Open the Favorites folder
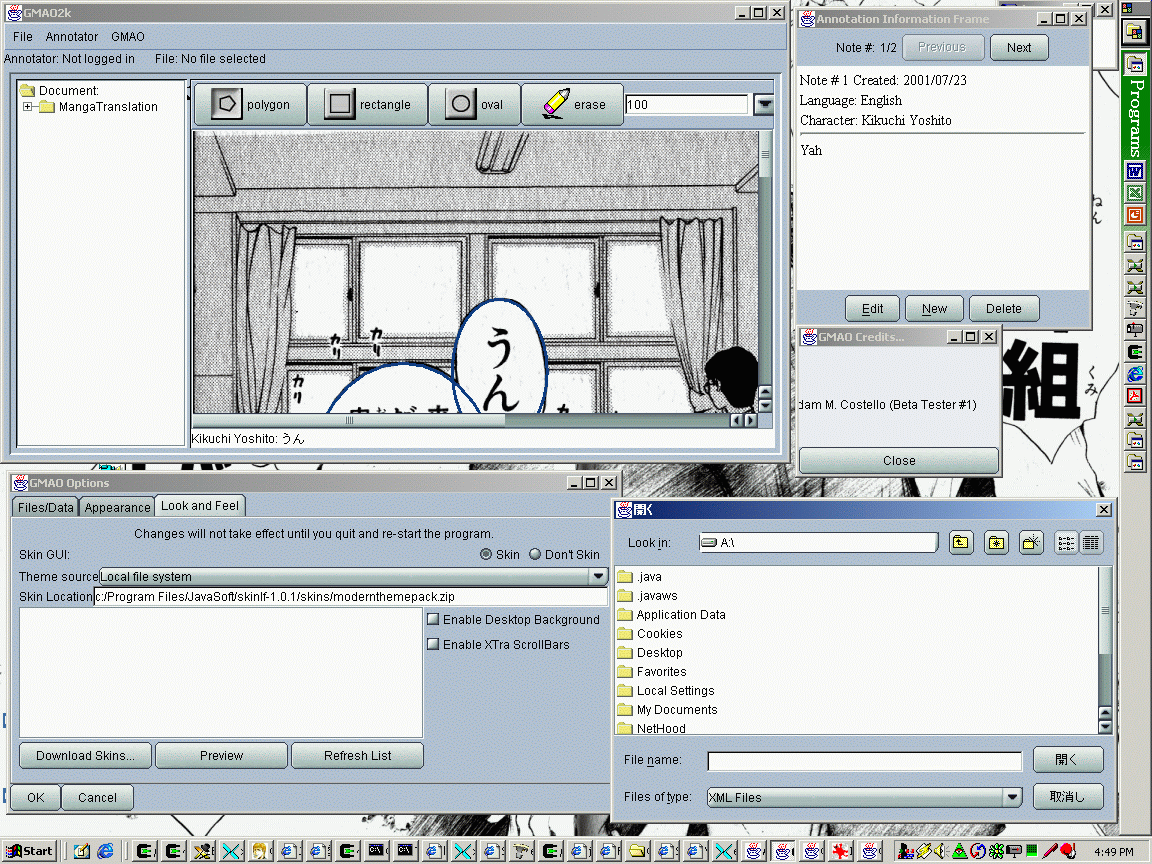This screenshot has width=1152, height=864. (652, 672)
